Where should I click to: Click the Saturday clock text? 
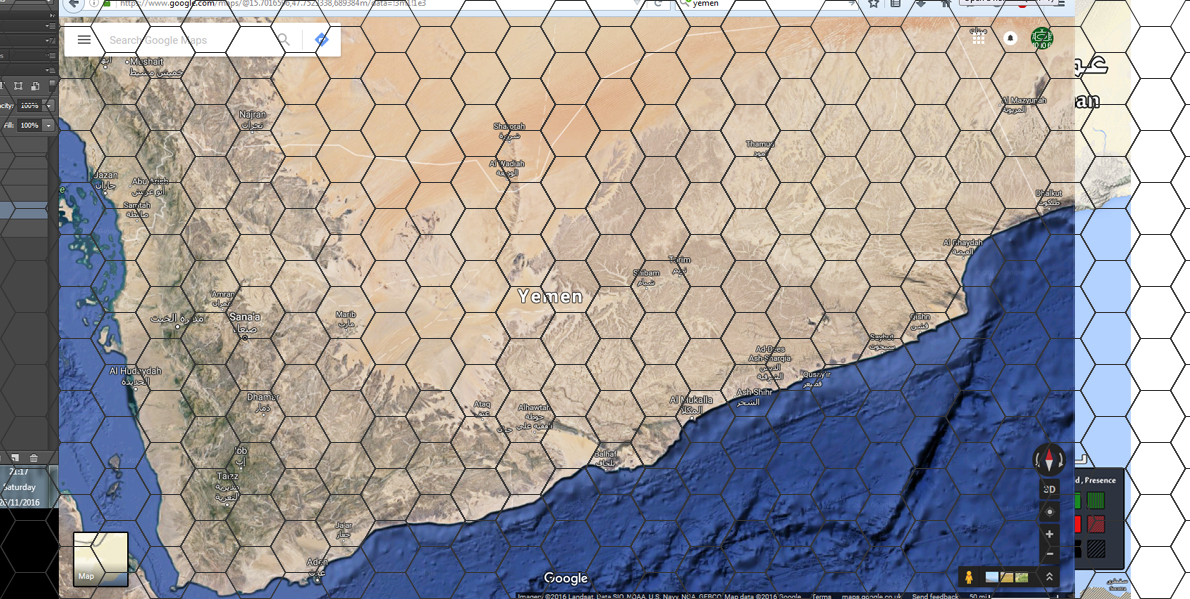(19, 487)
